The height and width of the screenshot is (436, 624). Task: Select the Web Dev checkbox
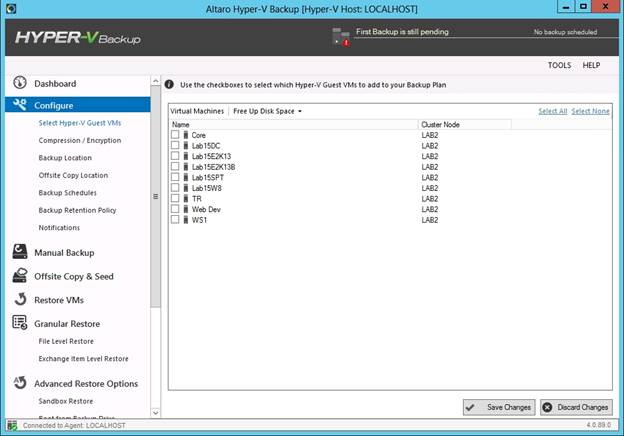click(175, 209)
